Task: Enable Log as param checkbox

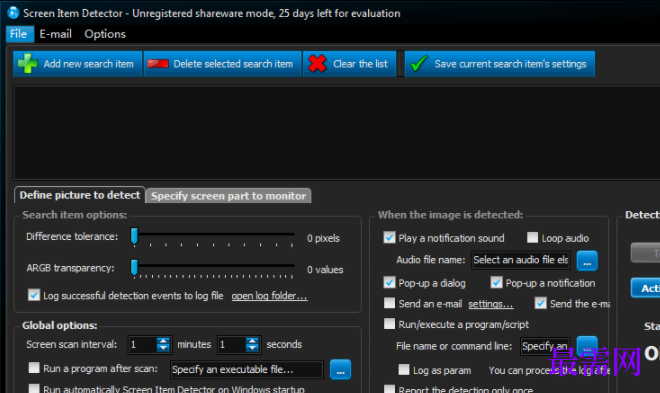Action: tap(404, 369)
